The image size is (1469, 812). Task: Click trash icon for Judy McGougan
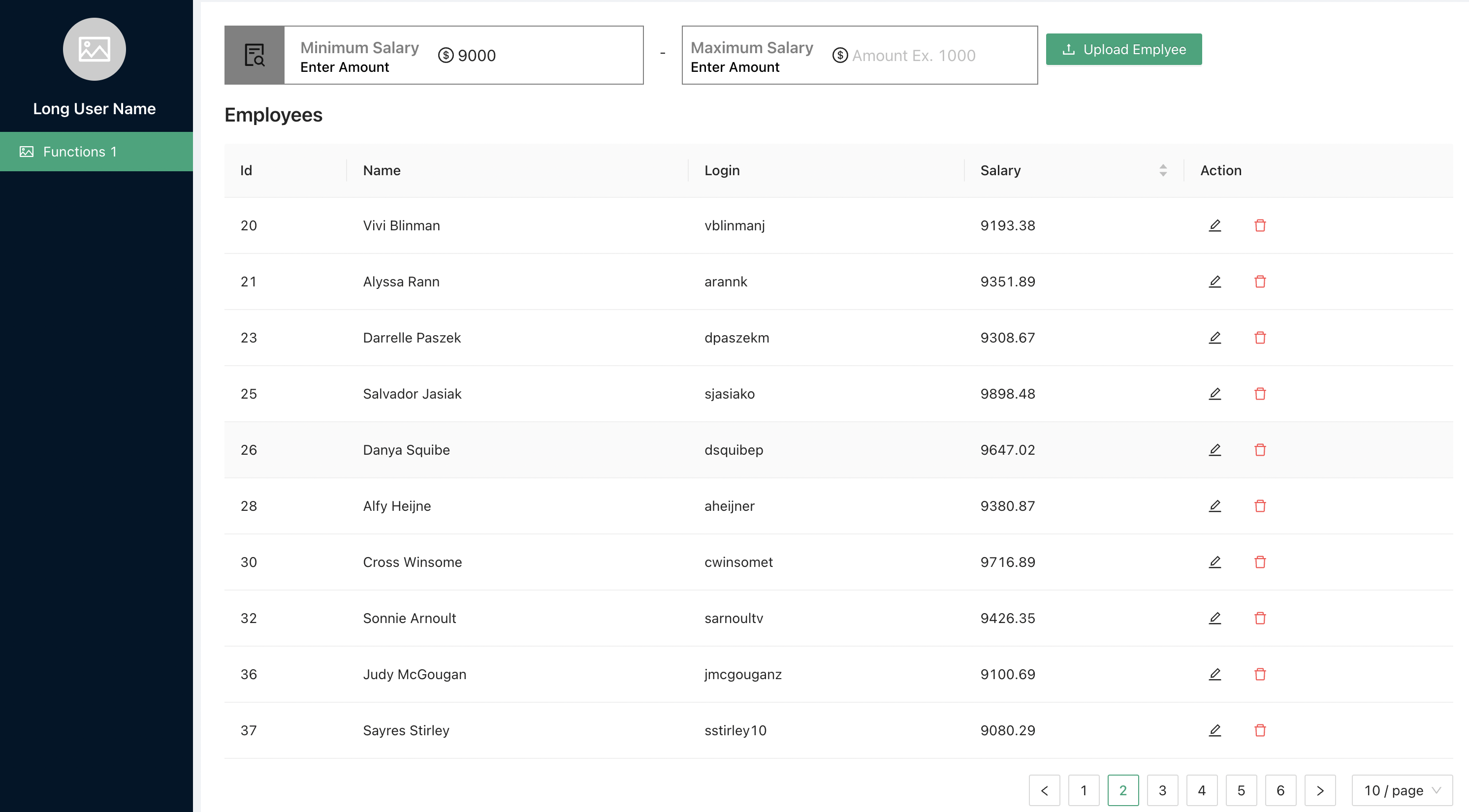pos(1260,674)
